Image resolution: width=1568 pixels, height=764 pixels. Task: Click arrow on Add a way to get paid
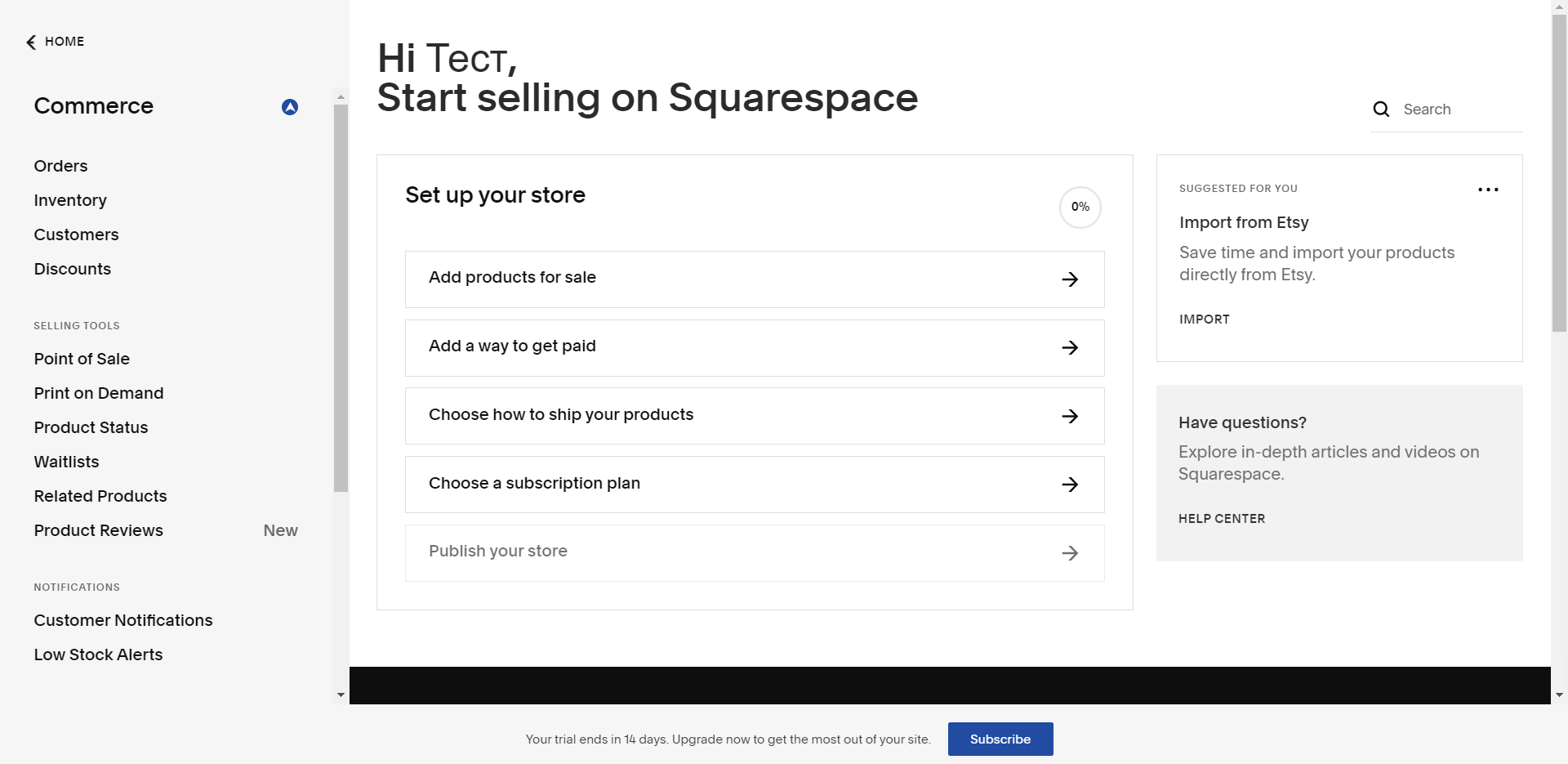pos(1070,348)
